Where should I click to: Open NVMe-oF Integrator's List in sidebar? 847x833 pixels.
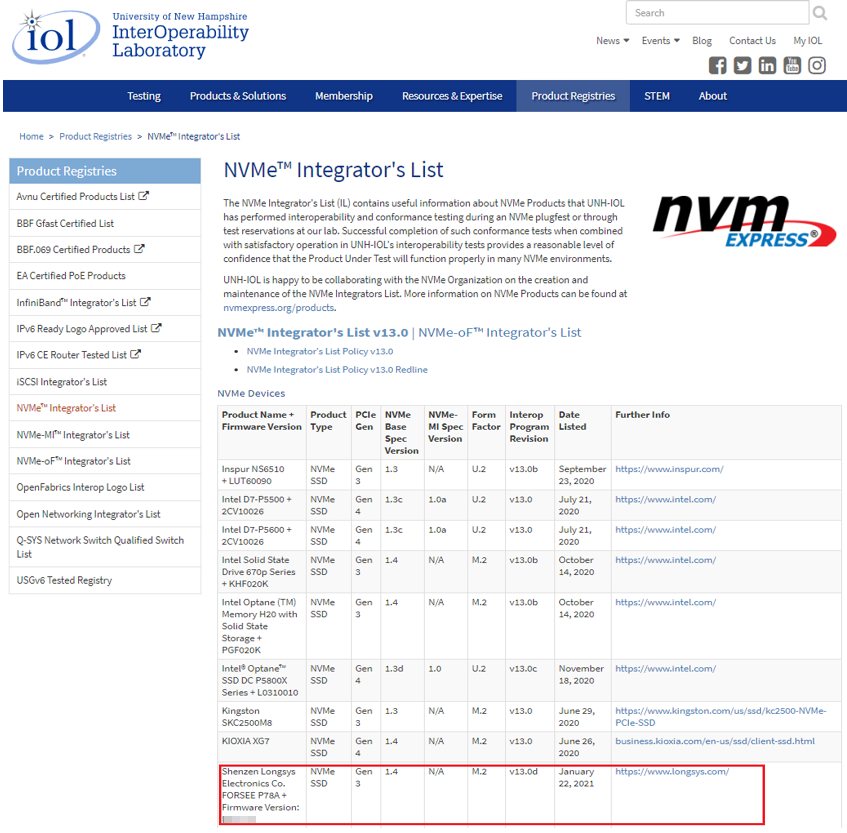tap(105, 461)
